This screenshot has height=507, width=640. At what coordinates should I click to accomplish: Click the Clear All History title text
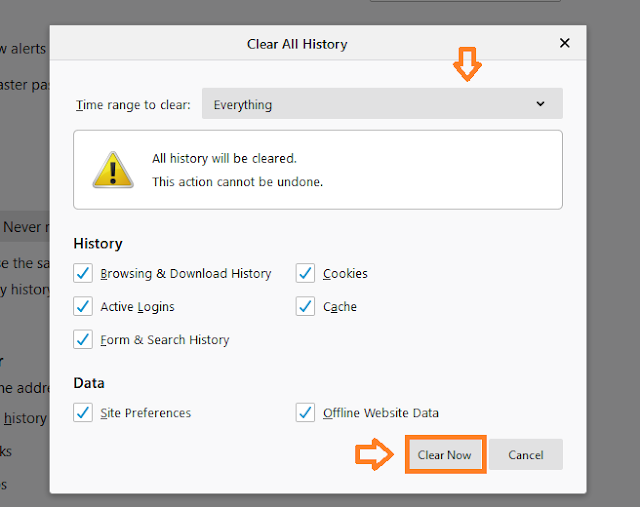coord(297,44)
